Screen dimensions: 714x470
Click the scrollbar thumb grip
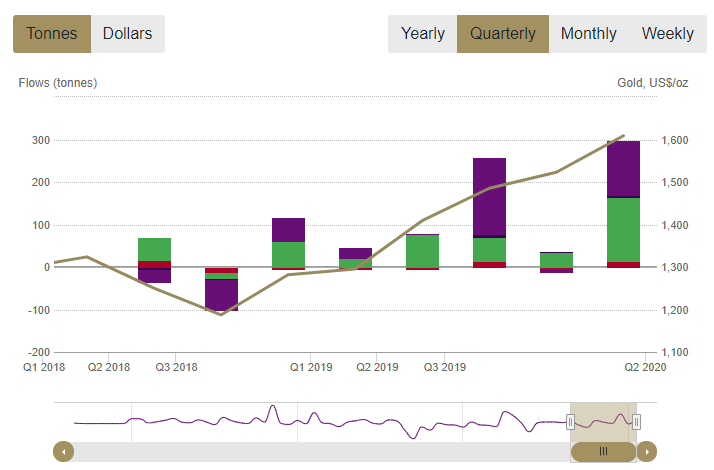(x=603, y=452)
